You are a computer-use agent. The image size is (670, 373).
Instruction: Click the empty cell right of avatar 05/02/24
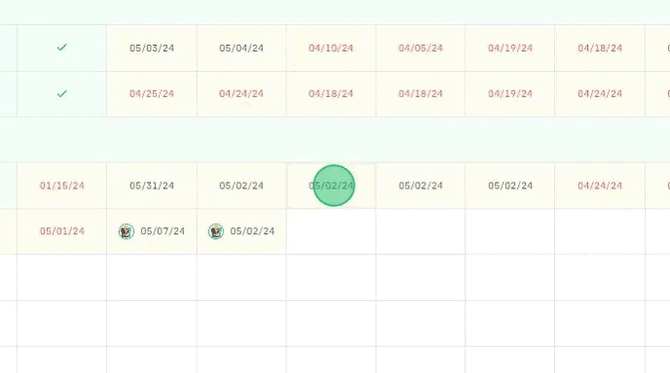click(x=331, y=231)
